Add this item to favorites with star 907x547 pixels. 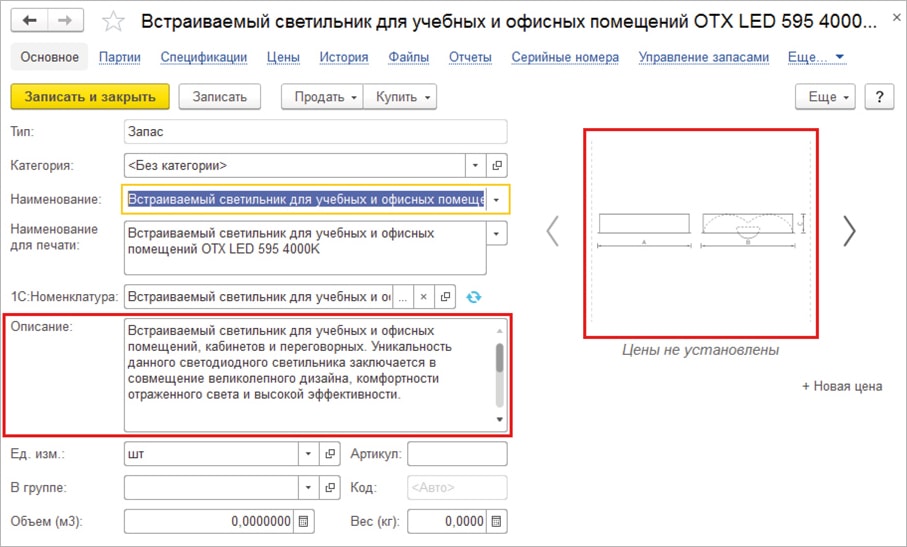[115, 22]
